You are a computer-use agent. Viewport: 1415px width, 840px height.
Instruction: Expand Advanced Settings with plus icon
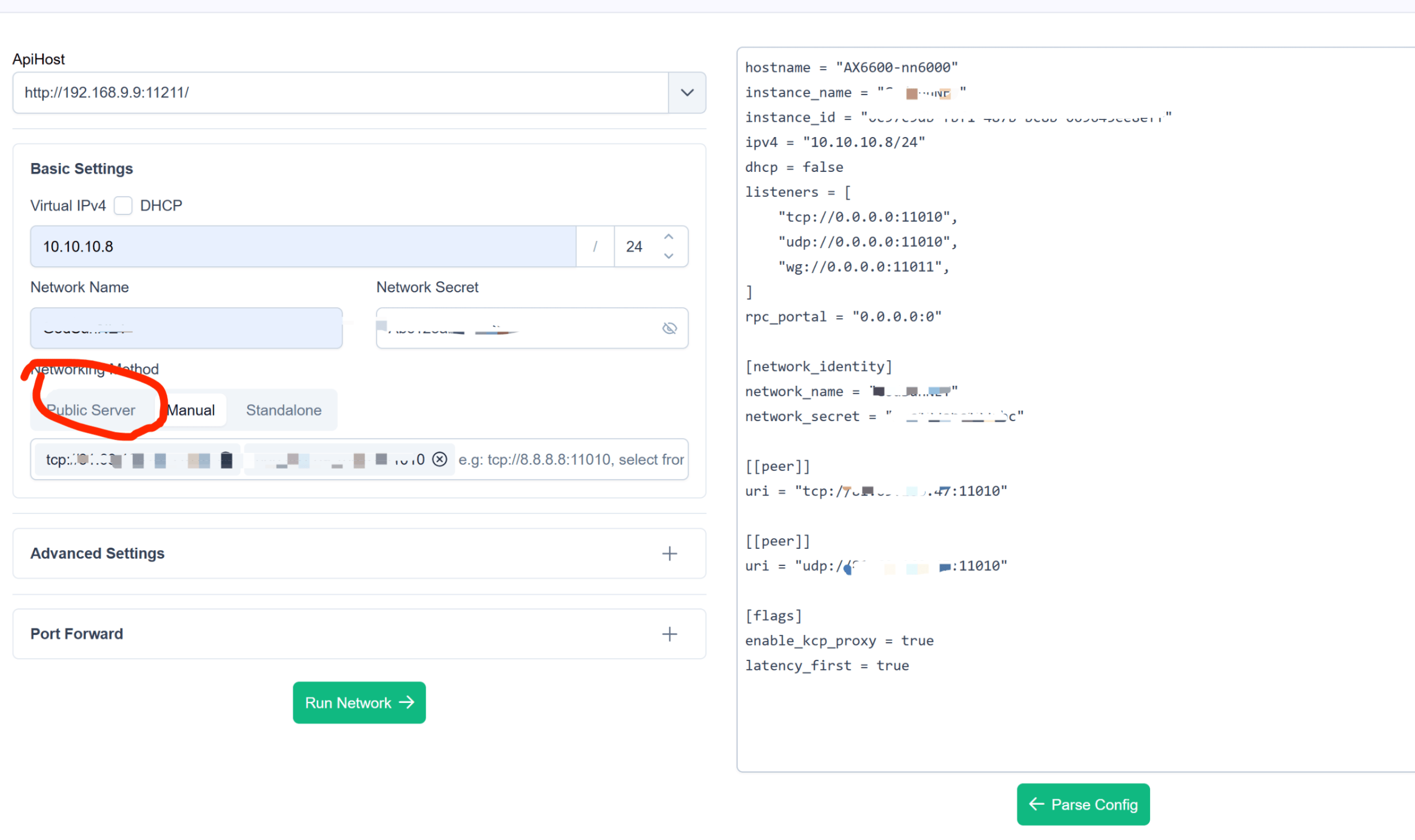click(x=669, y=553)
